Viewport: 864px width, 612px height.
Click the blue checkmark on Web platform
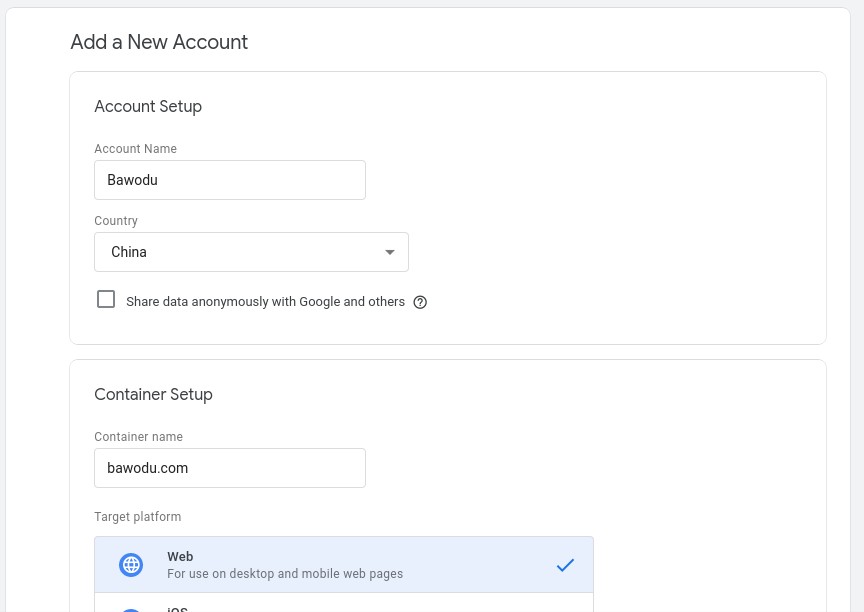(565, 565)
